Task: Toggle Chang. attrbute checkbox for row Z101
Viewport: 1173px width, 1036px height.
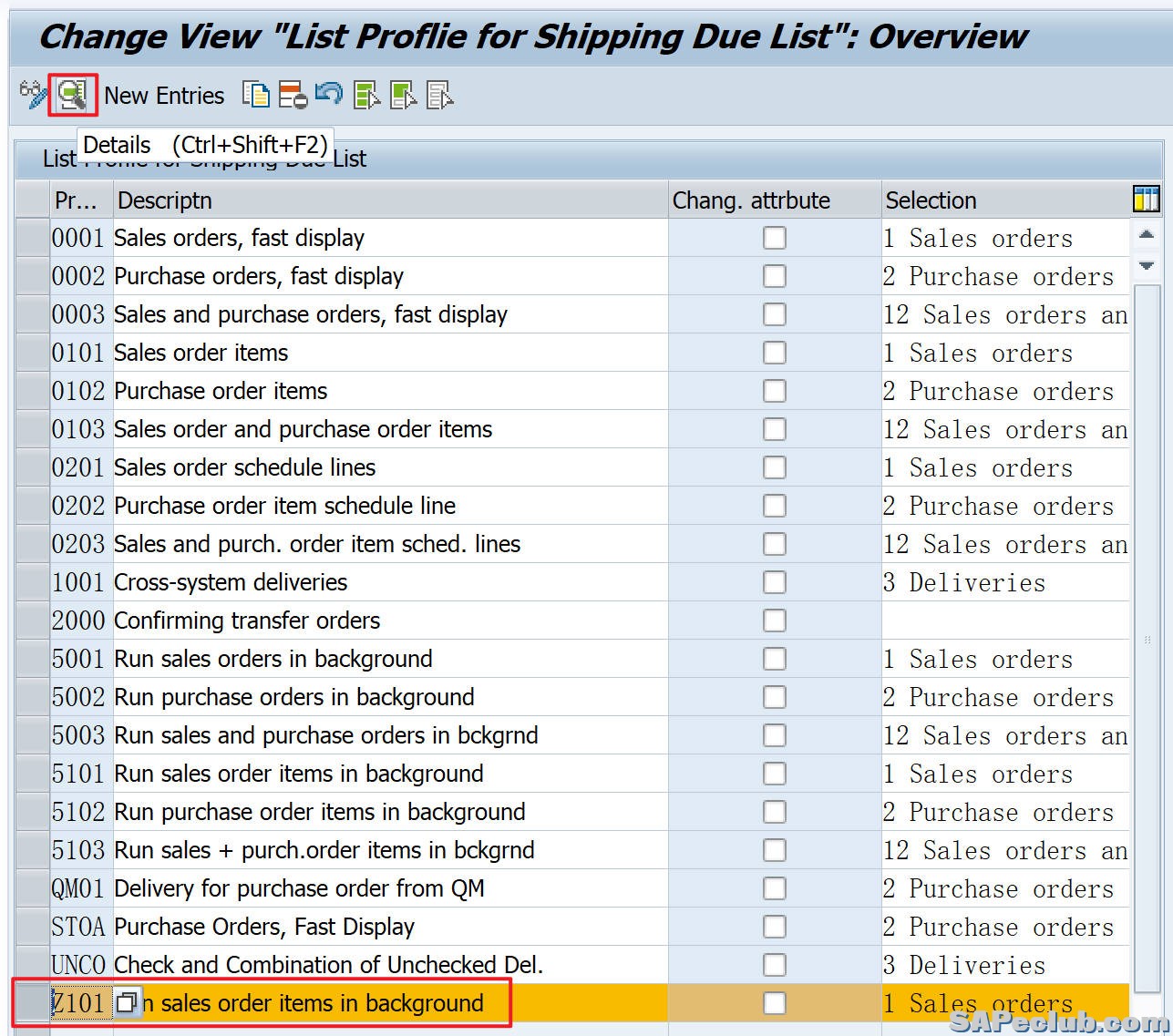Action: (774, 1003)
